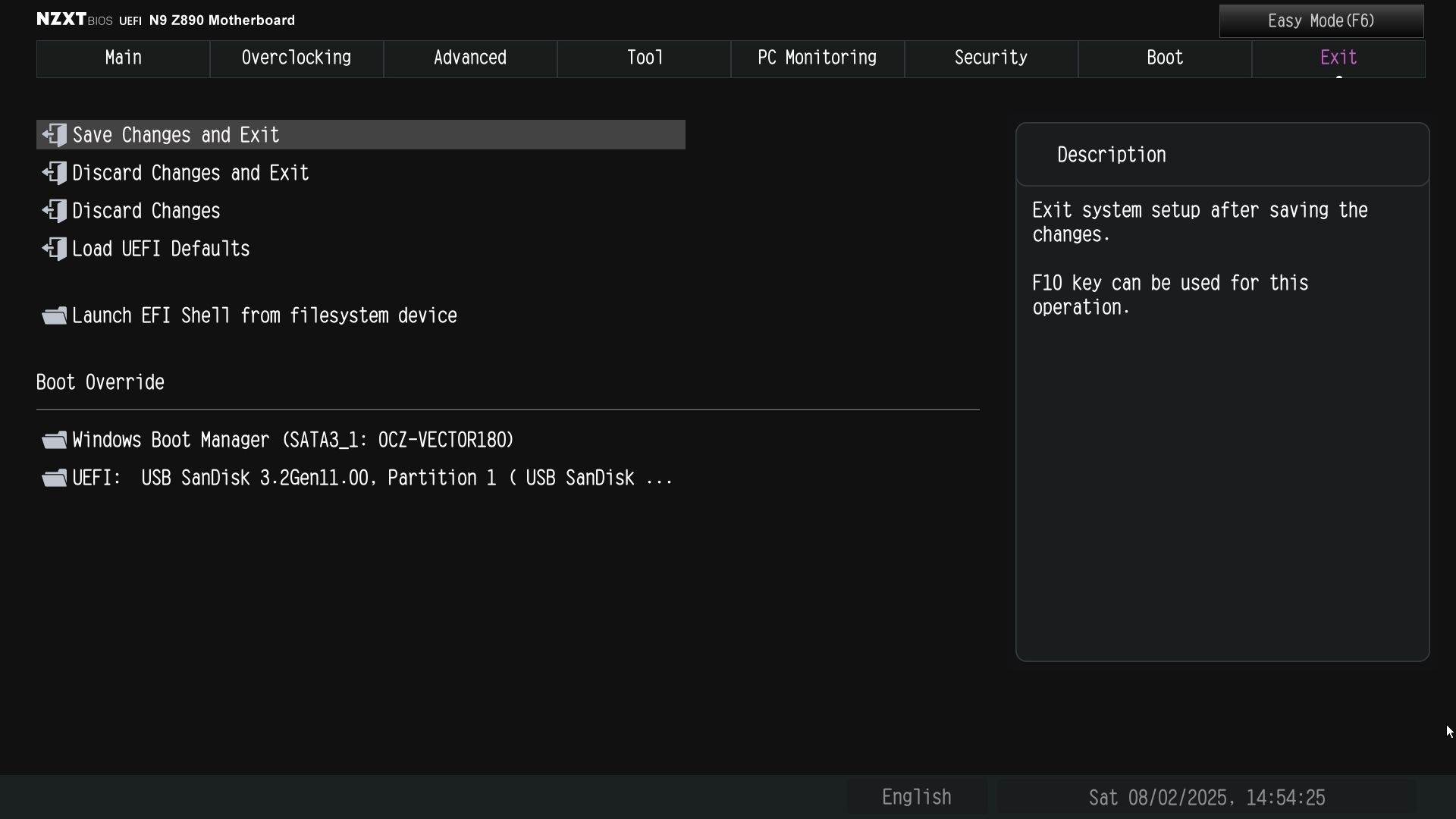Switch to the Overclocking tab
This screenshot has width=1456, height=819.
[297, 58]
